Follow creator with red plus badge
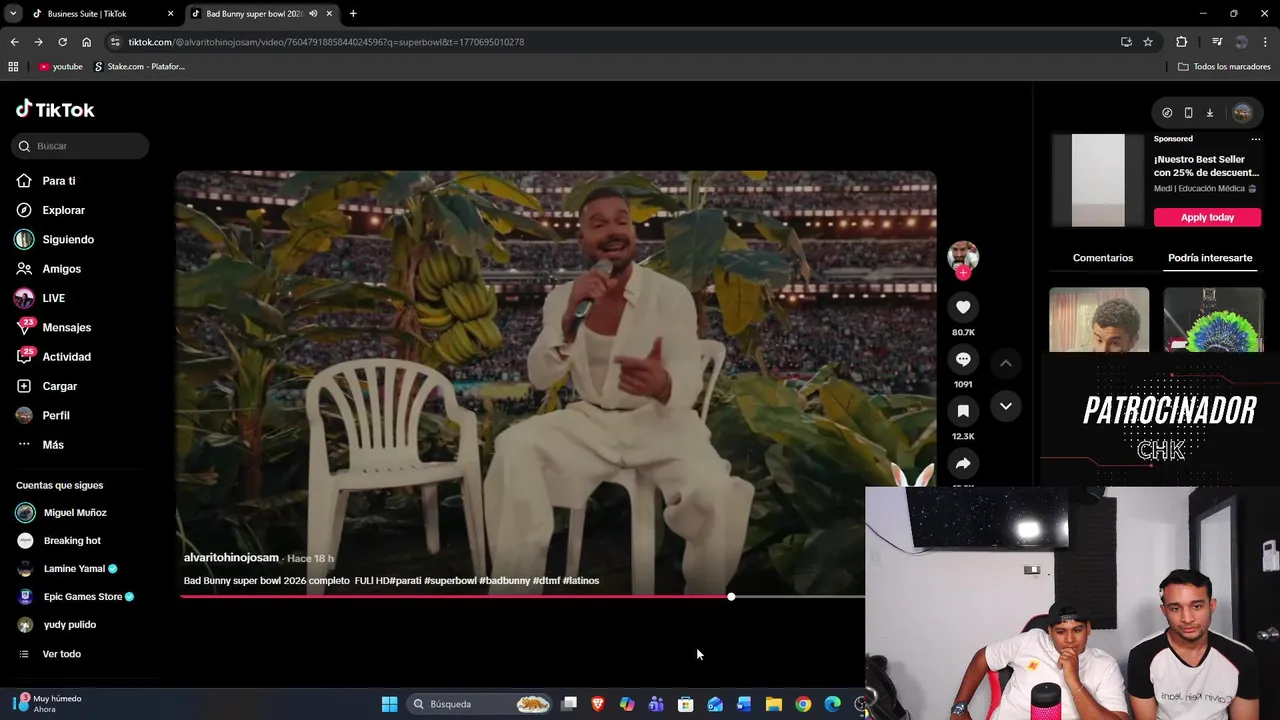The image size is (1280, 720). coord(963,272)
